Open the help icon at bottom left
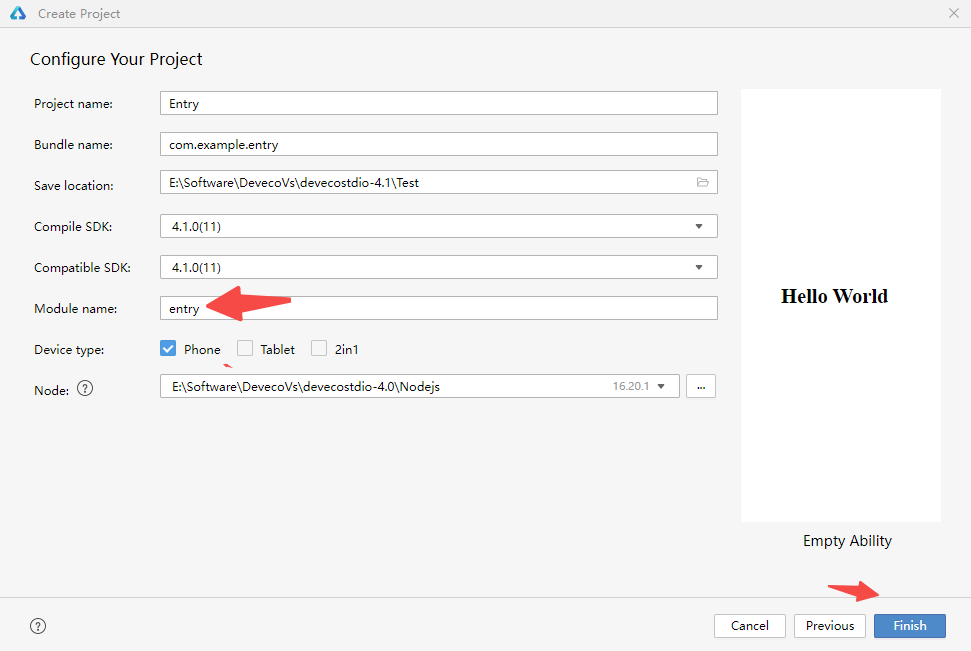 pyautogui.click(x=38, y=626)
